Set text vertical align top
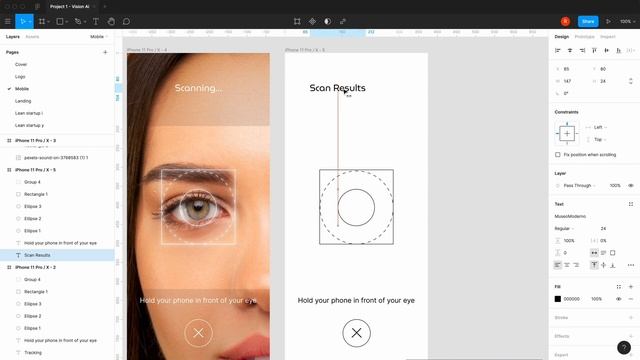 (594, 265)
